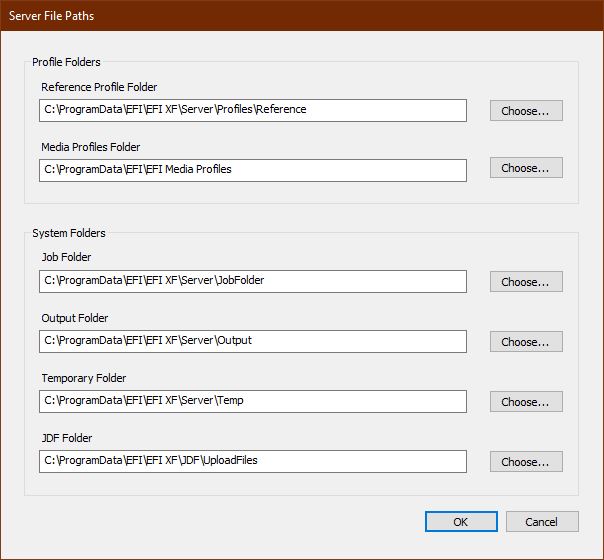This screenshot has width=604, height=560.
Task: Focus the Reference Profile Folder path field
Action: [253, 111]
